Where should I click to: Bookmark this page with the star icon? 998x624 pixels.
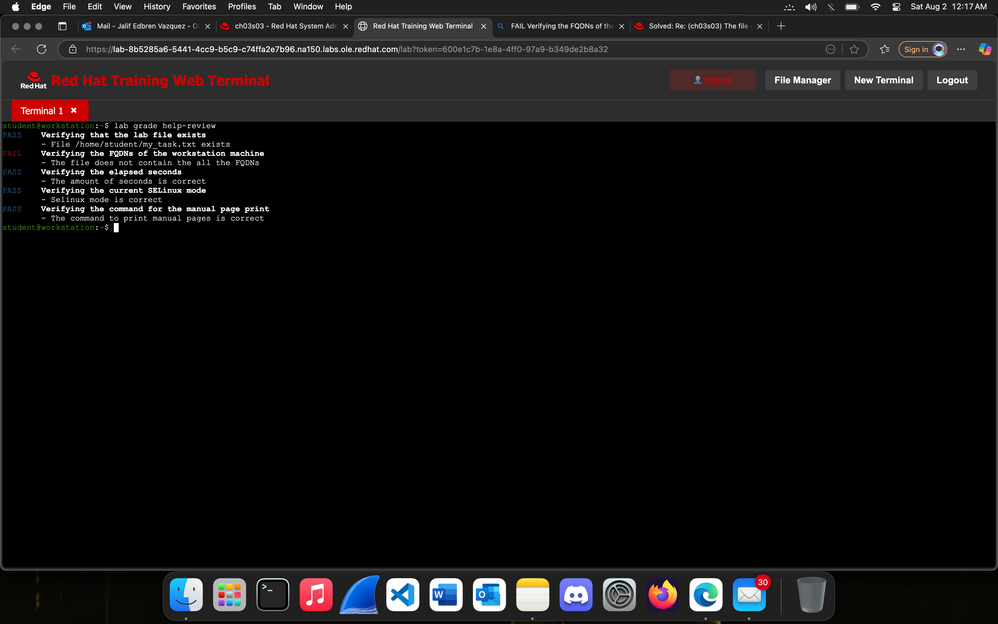tap(854, 49)
